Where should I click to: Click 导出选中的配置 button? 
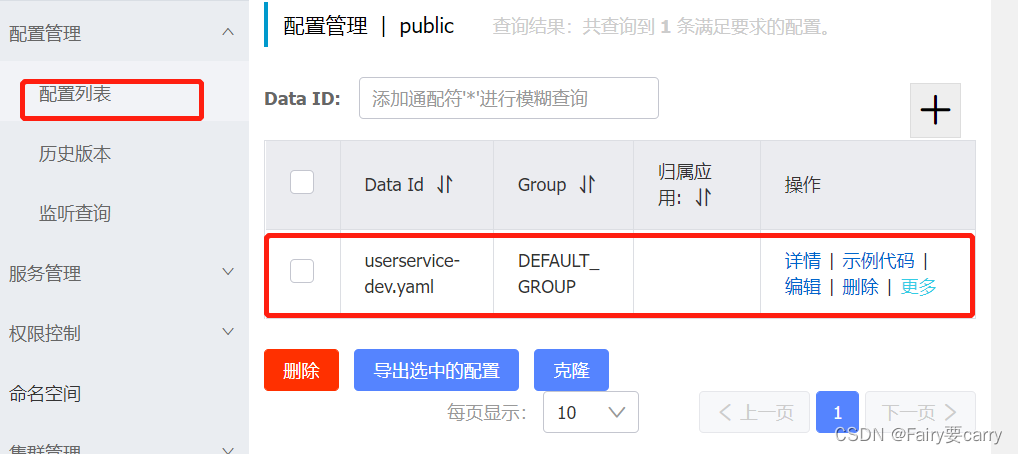coord(436,370)
